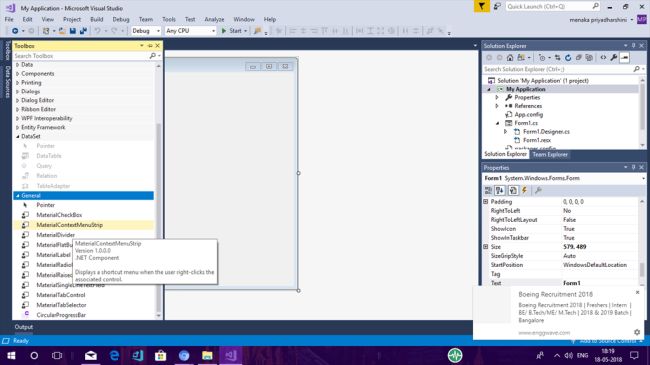Open the Any CPU platform dropdown
This screenshot has width=650, height=365.
[x=191, y=31]
